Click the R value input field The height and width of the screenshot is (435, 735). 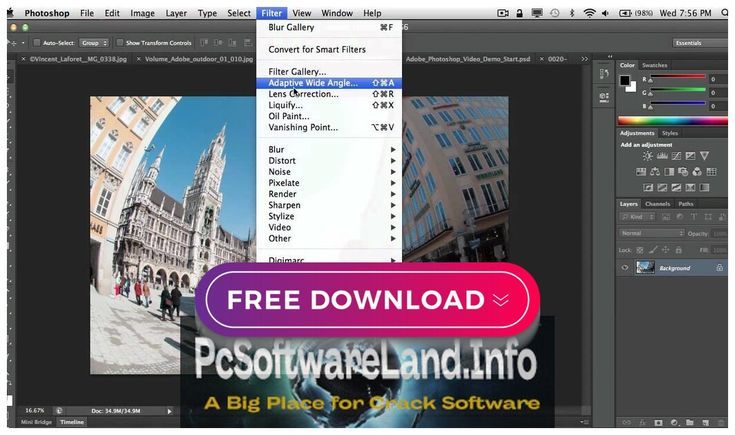tap(718, 79)
